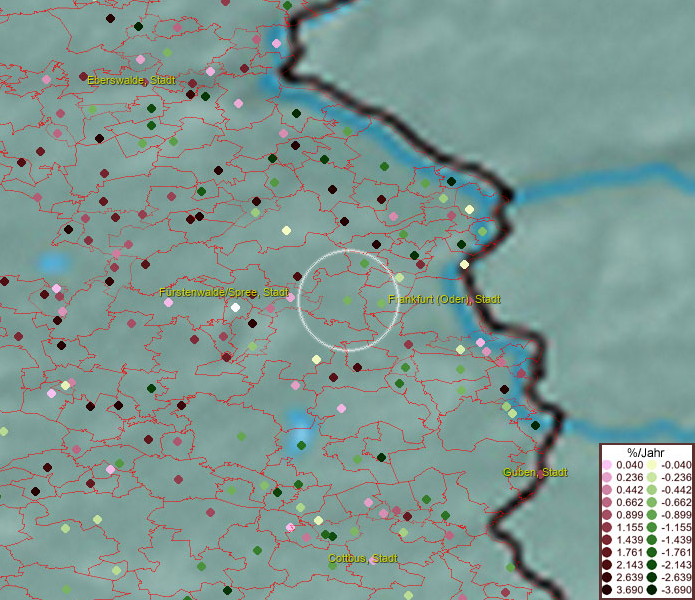The image size is (695, 600).
Task: Click the 0.040 legend value
Action: [x=629, y=465]
